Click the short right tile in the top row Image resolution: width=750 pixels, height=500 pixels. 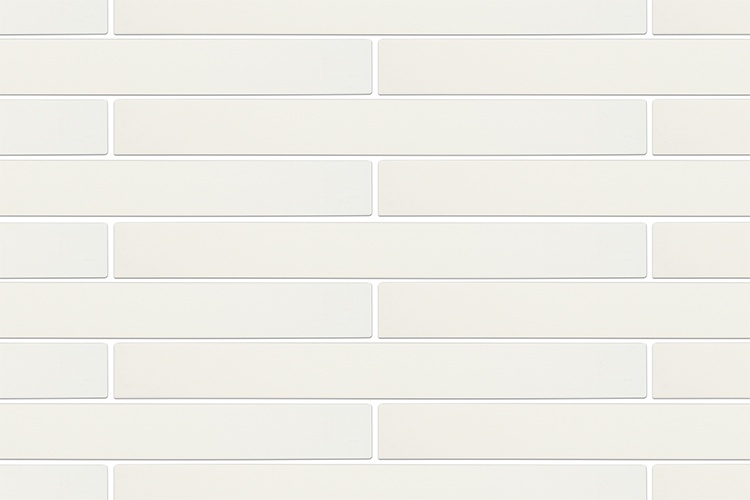pos(701,16)
